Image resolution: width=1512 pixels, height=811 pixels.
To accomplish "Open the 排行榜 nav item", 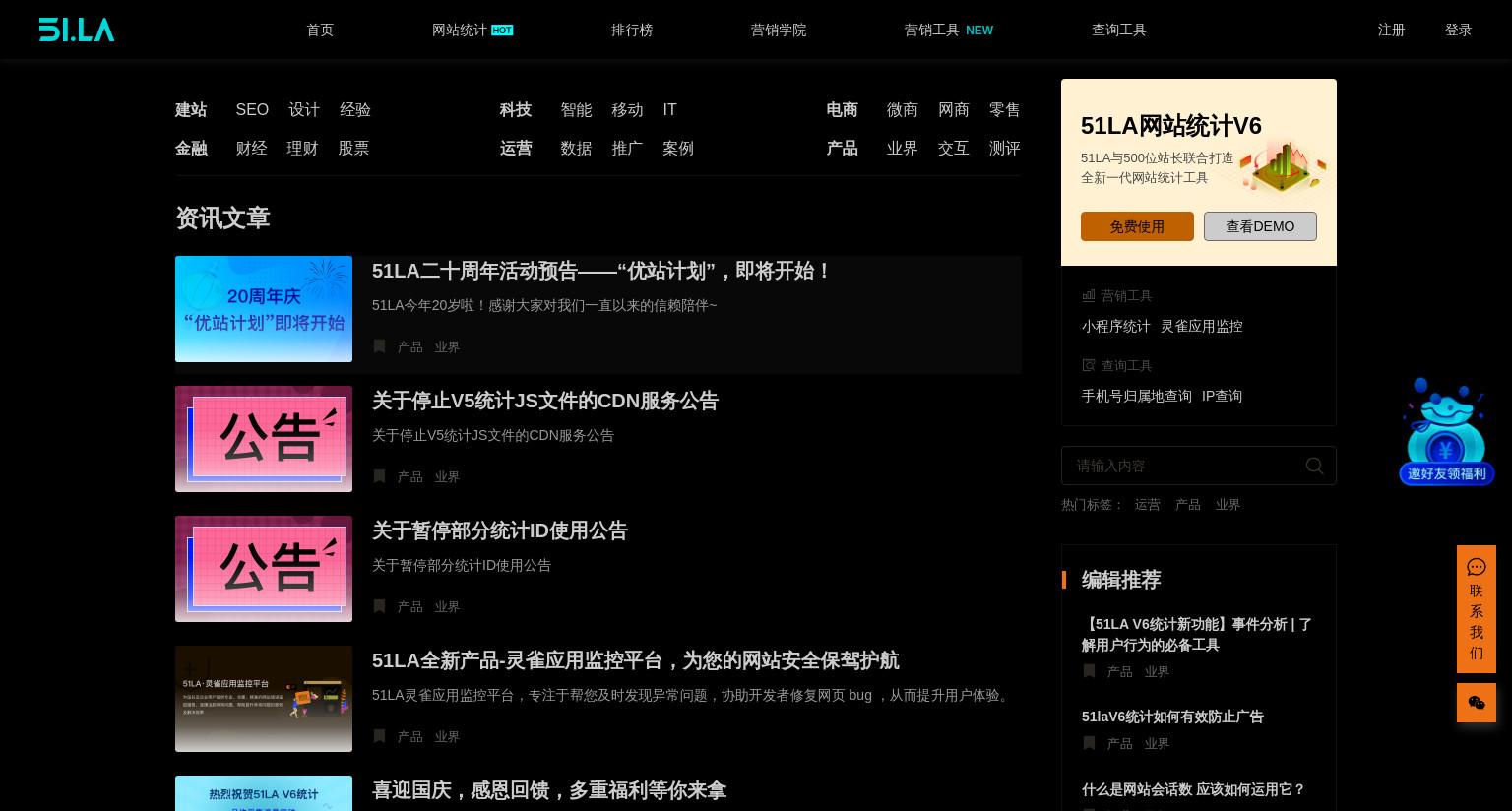I will click(x=632, y=30).
